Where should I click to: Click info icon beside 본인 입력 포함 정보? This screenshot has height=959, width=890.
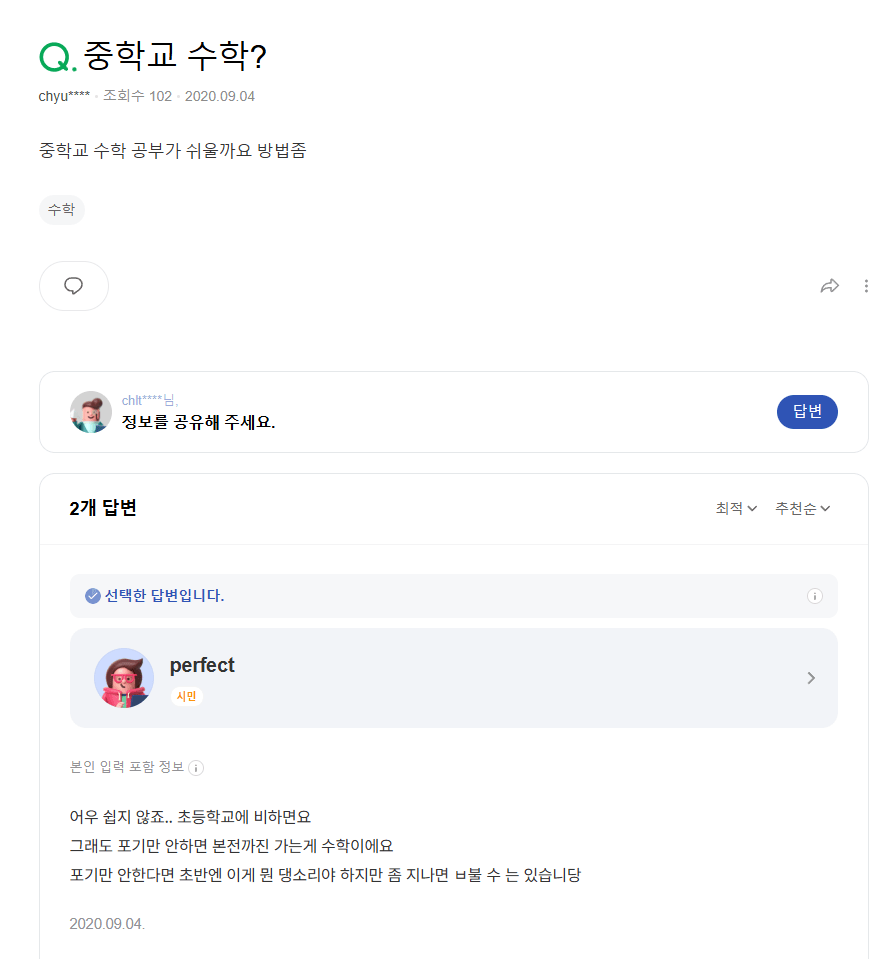point(197,768)
